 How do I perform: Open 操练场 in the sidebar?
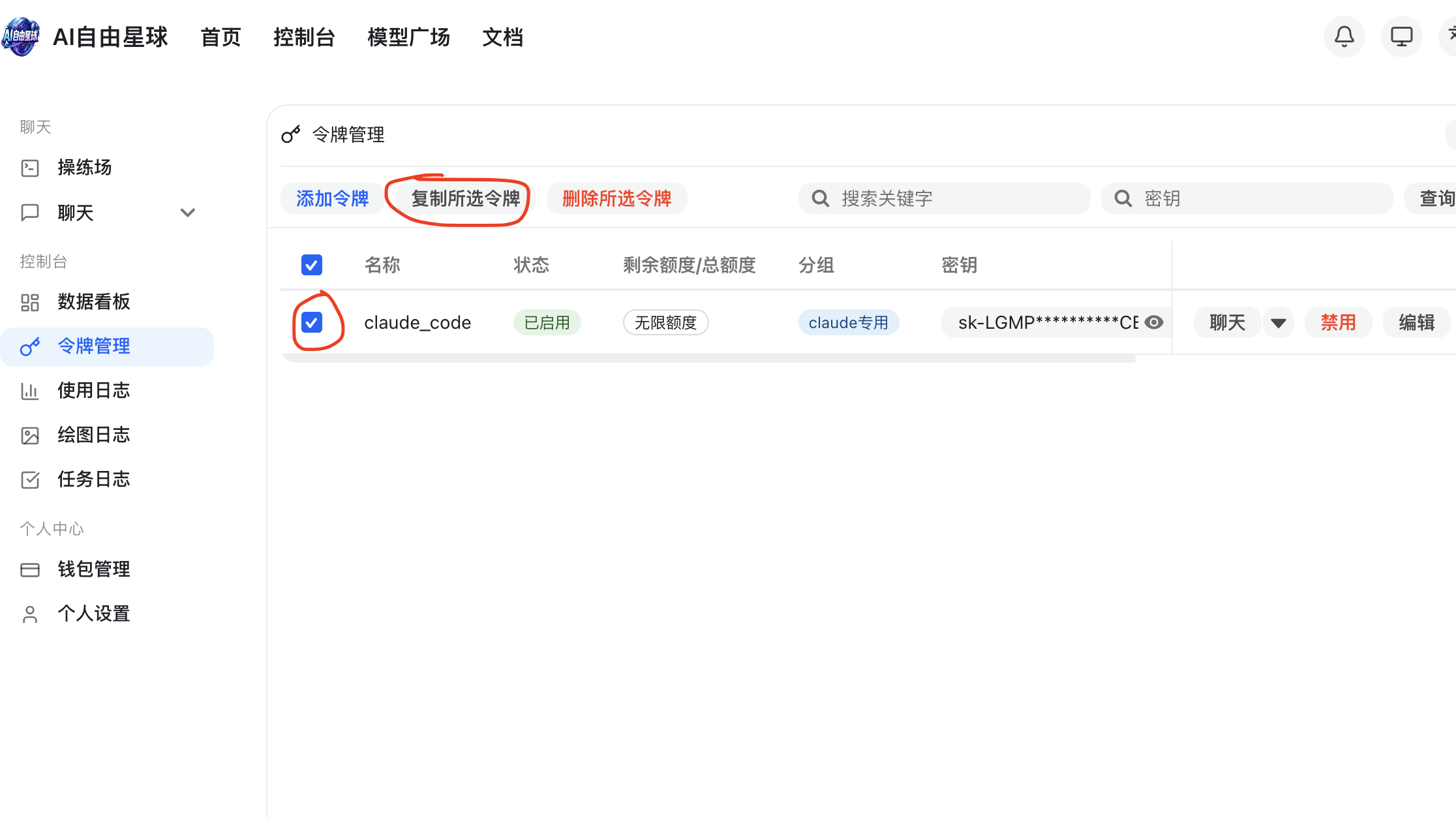point(84,168)
